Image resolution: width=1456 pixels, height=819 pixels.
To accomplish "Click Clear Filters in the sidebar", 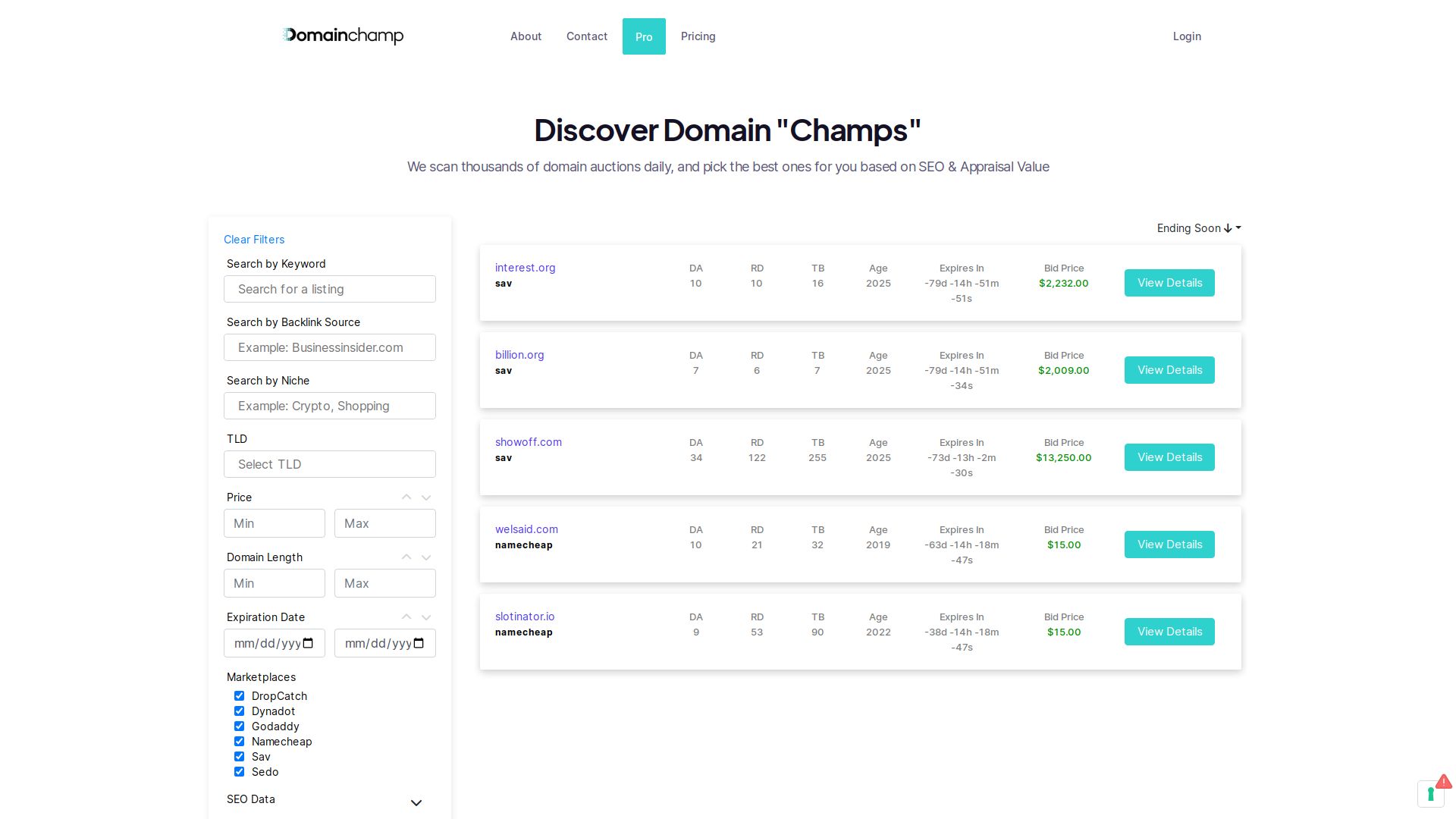I will coord(253,239).
